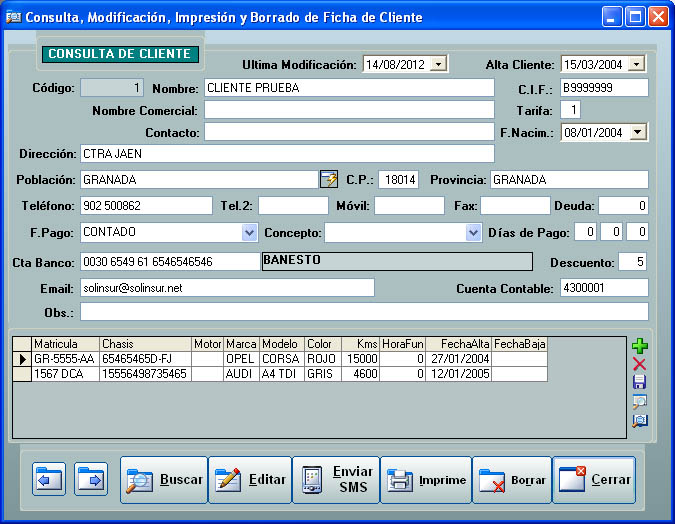Click the Teléfono field 902 500862

[x=146, y=205]
